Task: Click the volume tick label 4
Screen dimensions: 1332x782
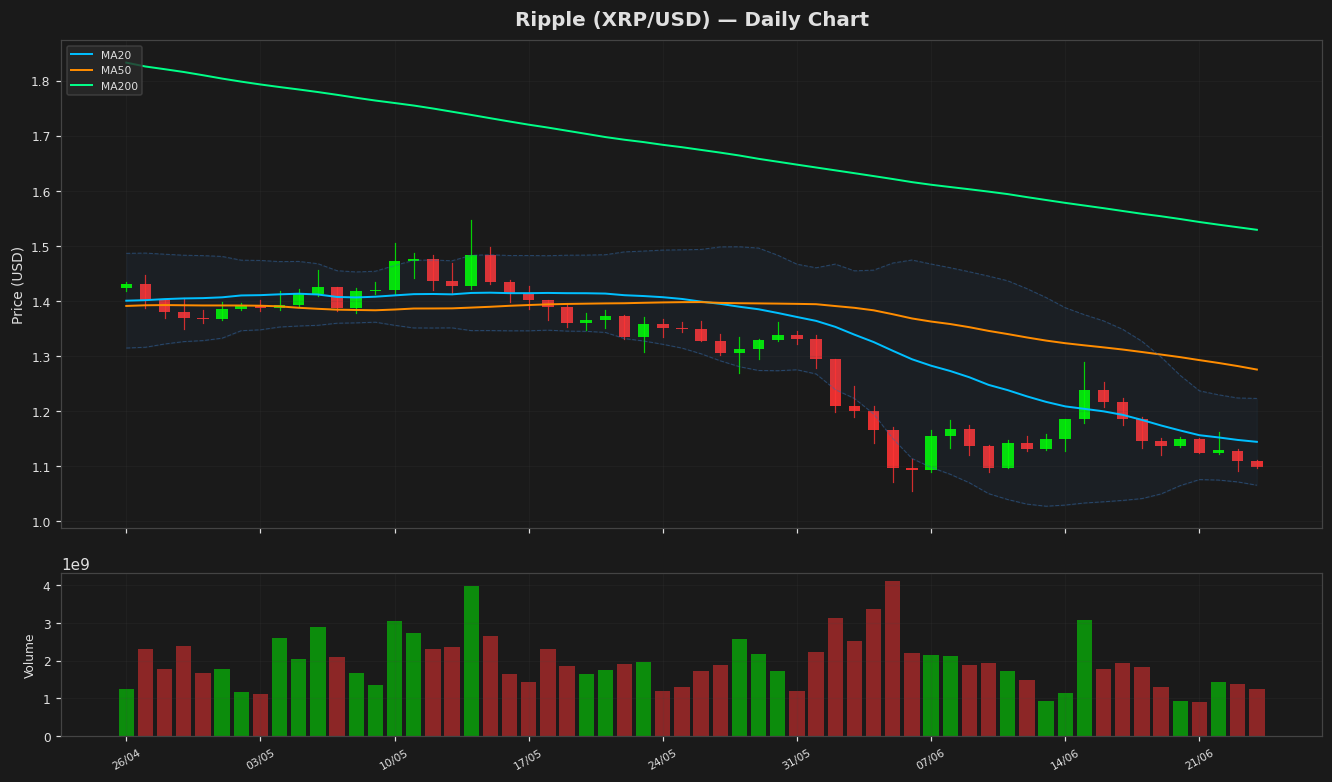Action: coord(46,586)
